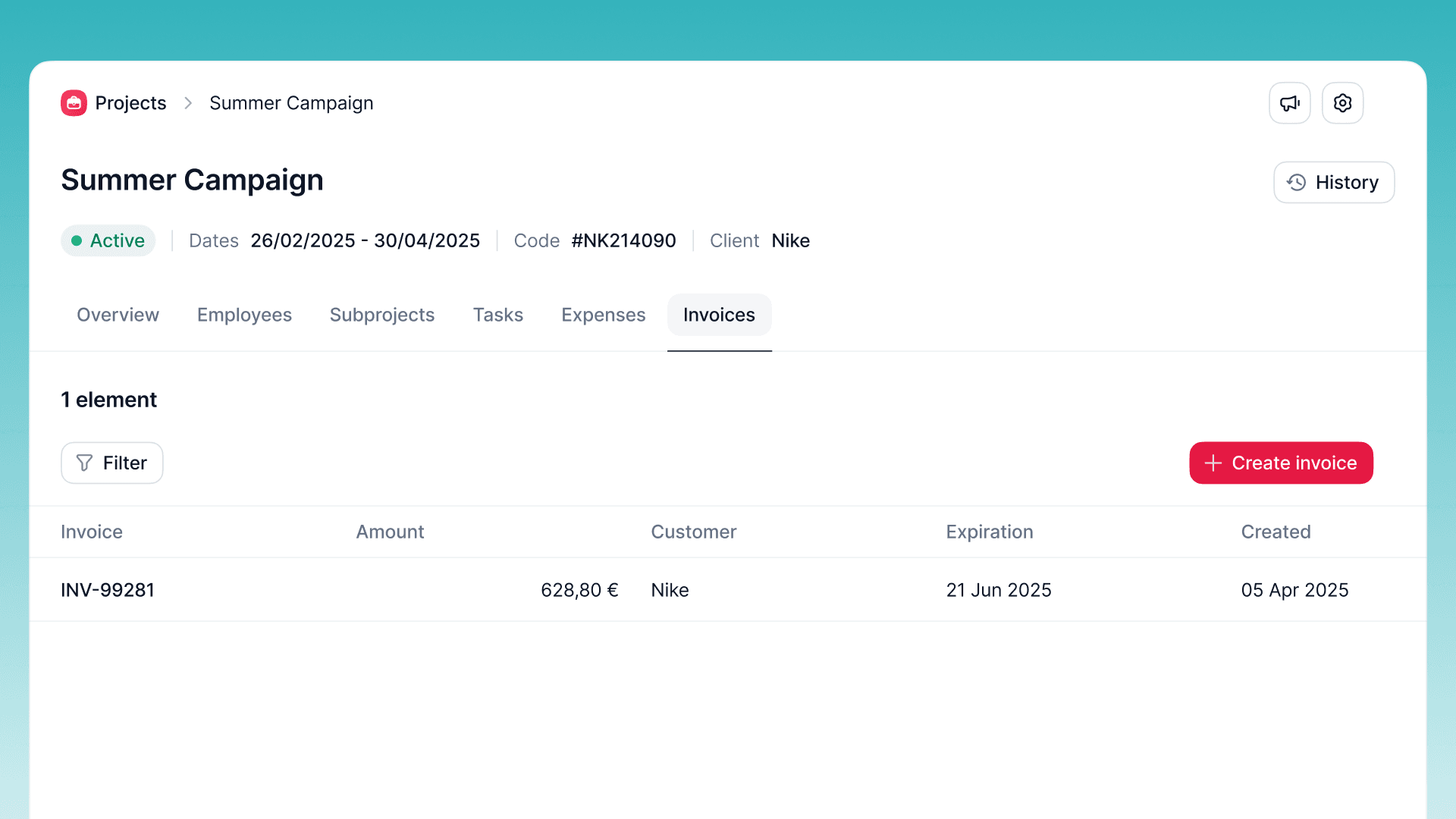Viewport: 1456px width, 819px height.
Task: Click the chevron separator in the breadcrumb
Action: point(187,103)
